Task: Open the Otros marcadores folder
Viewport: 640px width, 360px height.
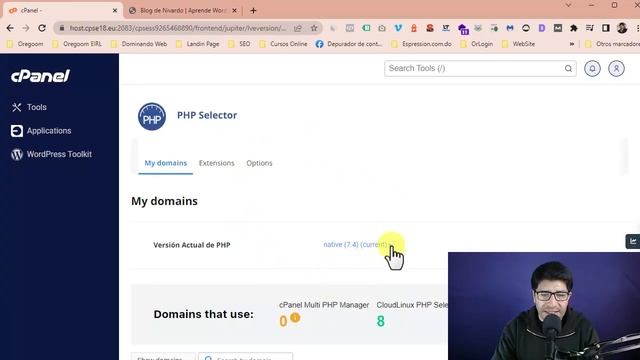Action: 612,44
